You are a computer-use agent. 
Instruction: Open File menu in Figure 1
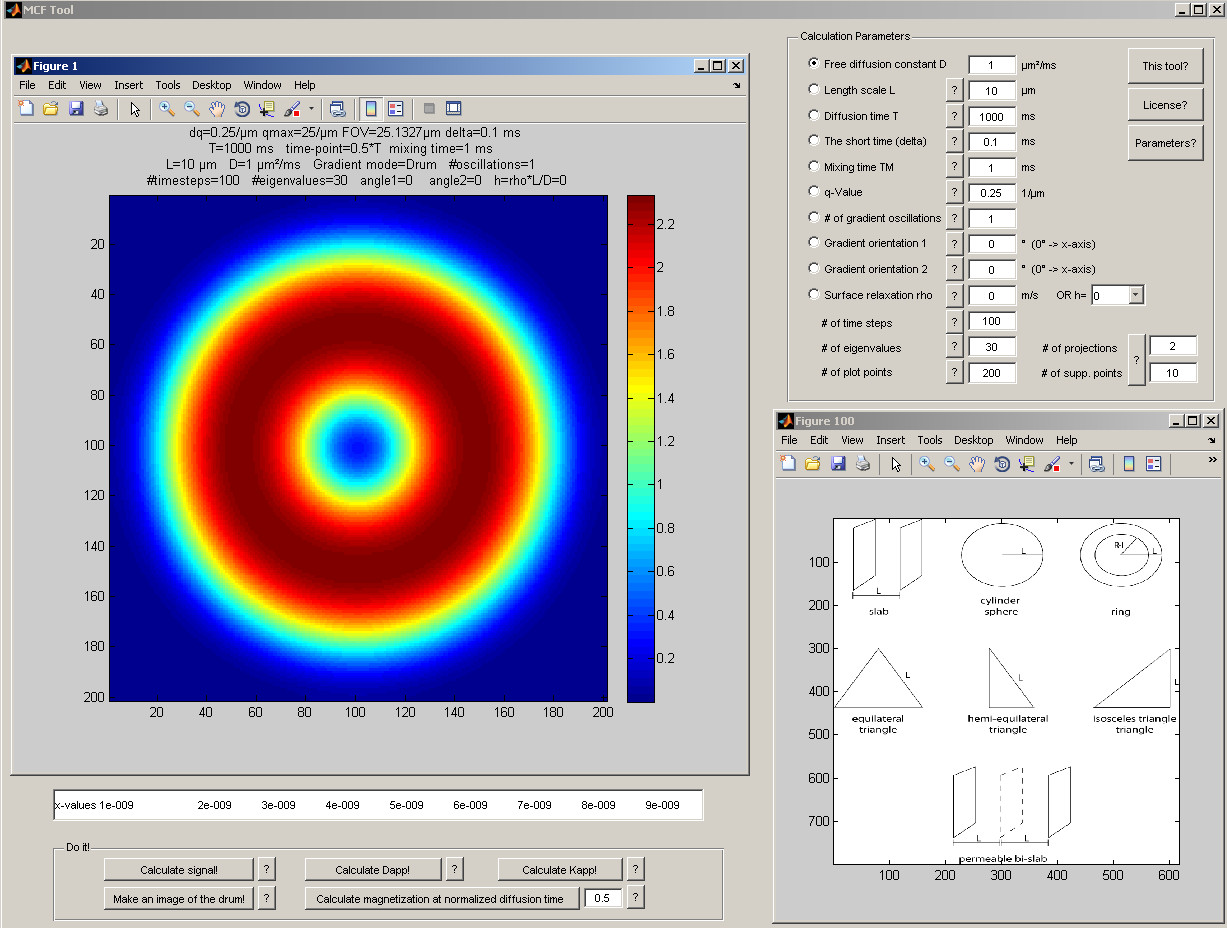coord(27,85)
